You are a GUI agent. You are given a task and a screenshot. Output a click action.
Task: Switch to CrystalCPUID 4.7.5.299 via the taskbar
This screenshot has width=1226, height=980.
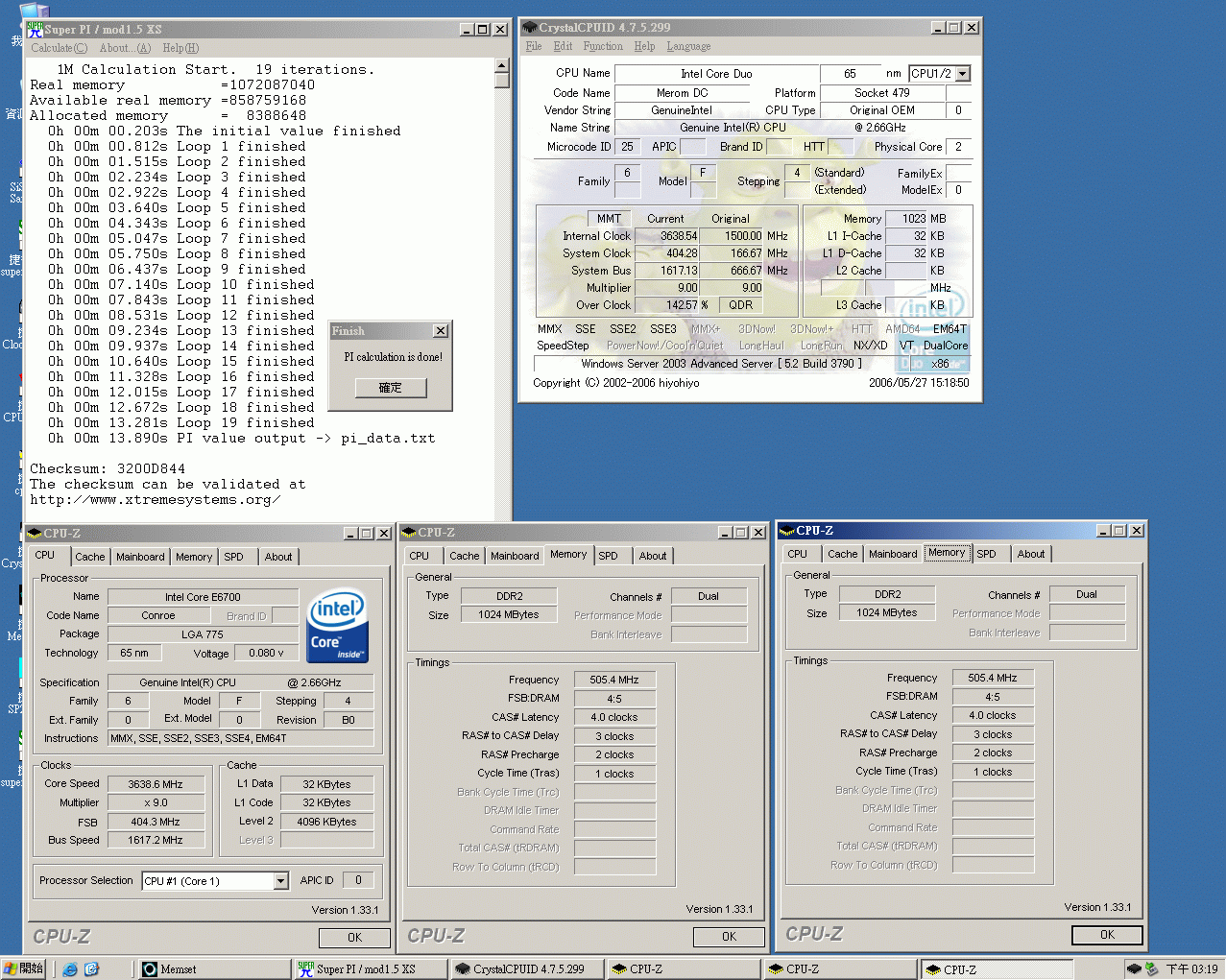(527, 969)
